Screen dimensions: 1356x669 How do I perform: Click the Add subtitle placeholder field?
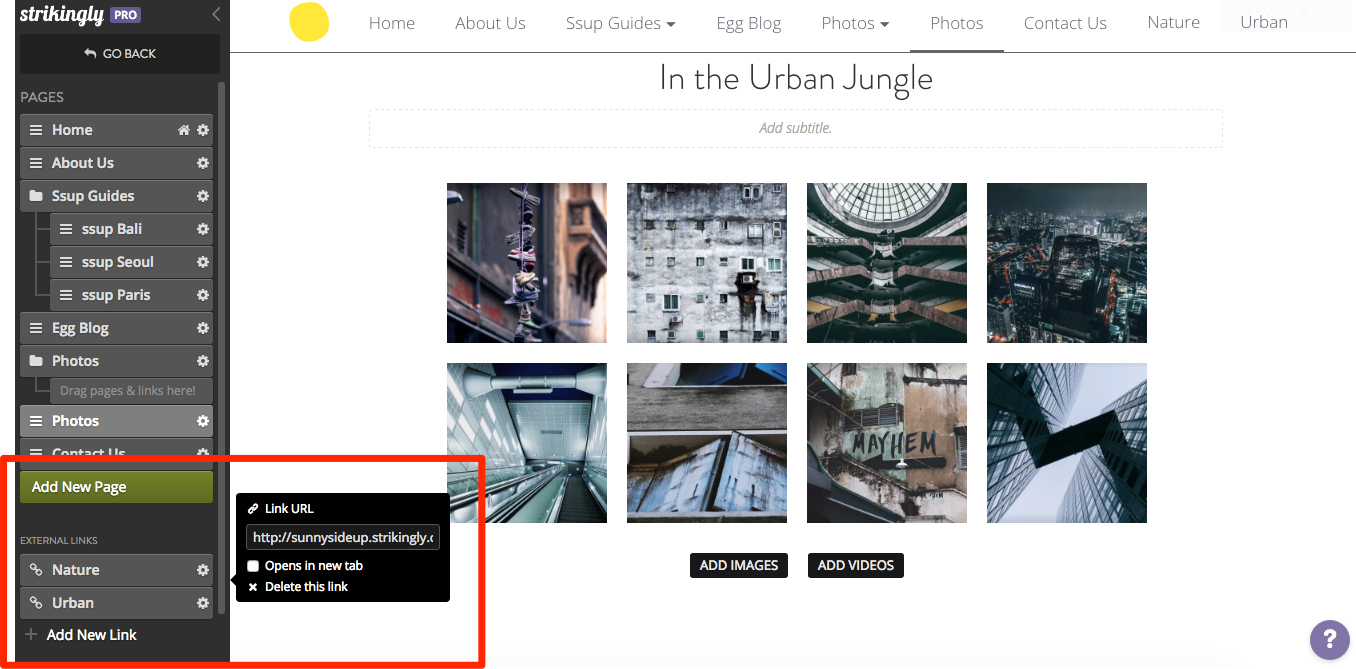point(795,128)
